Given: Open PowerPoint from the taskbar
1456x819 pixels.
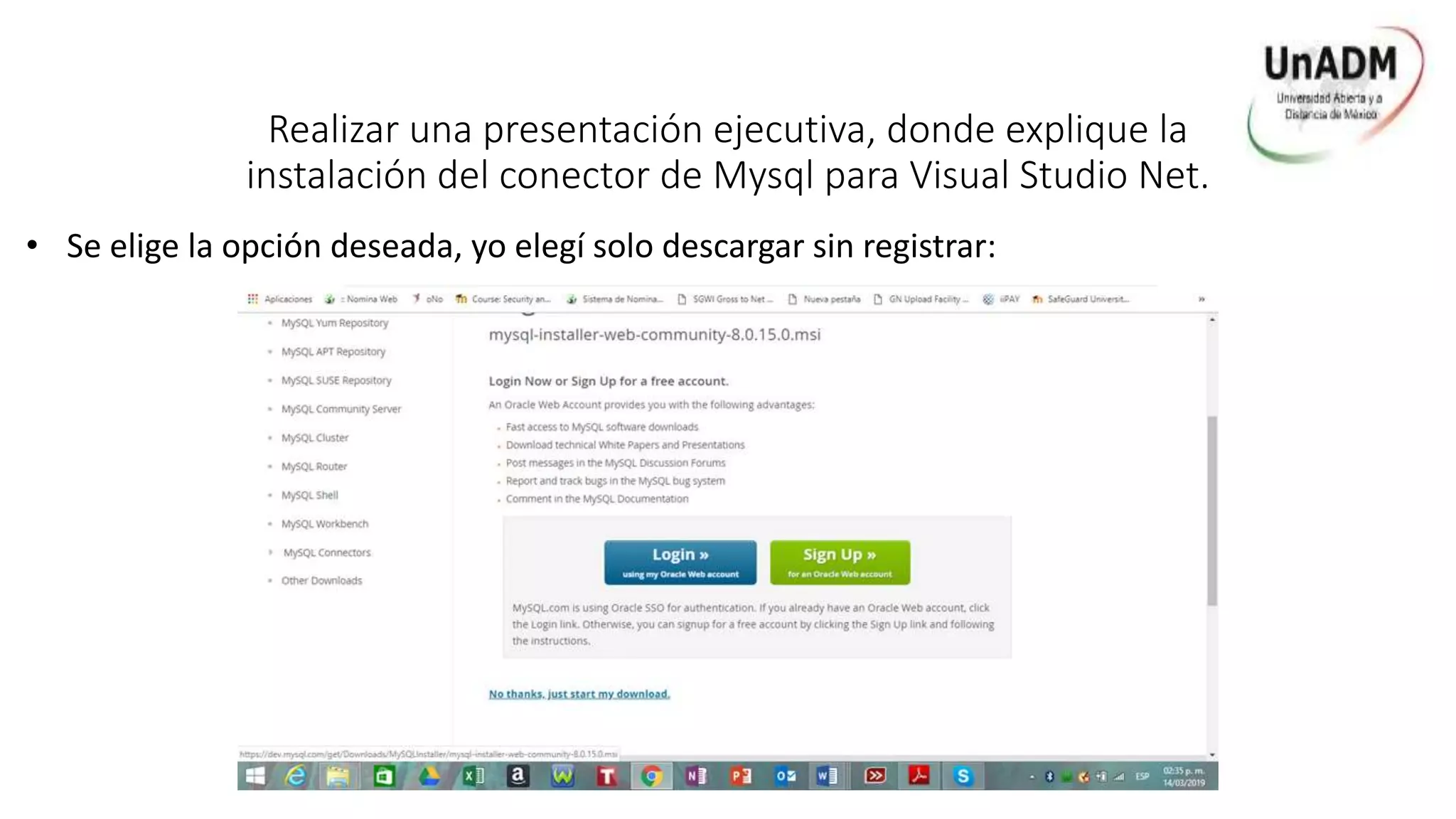Looking at the screenshot, I should (x=741, y=776).
